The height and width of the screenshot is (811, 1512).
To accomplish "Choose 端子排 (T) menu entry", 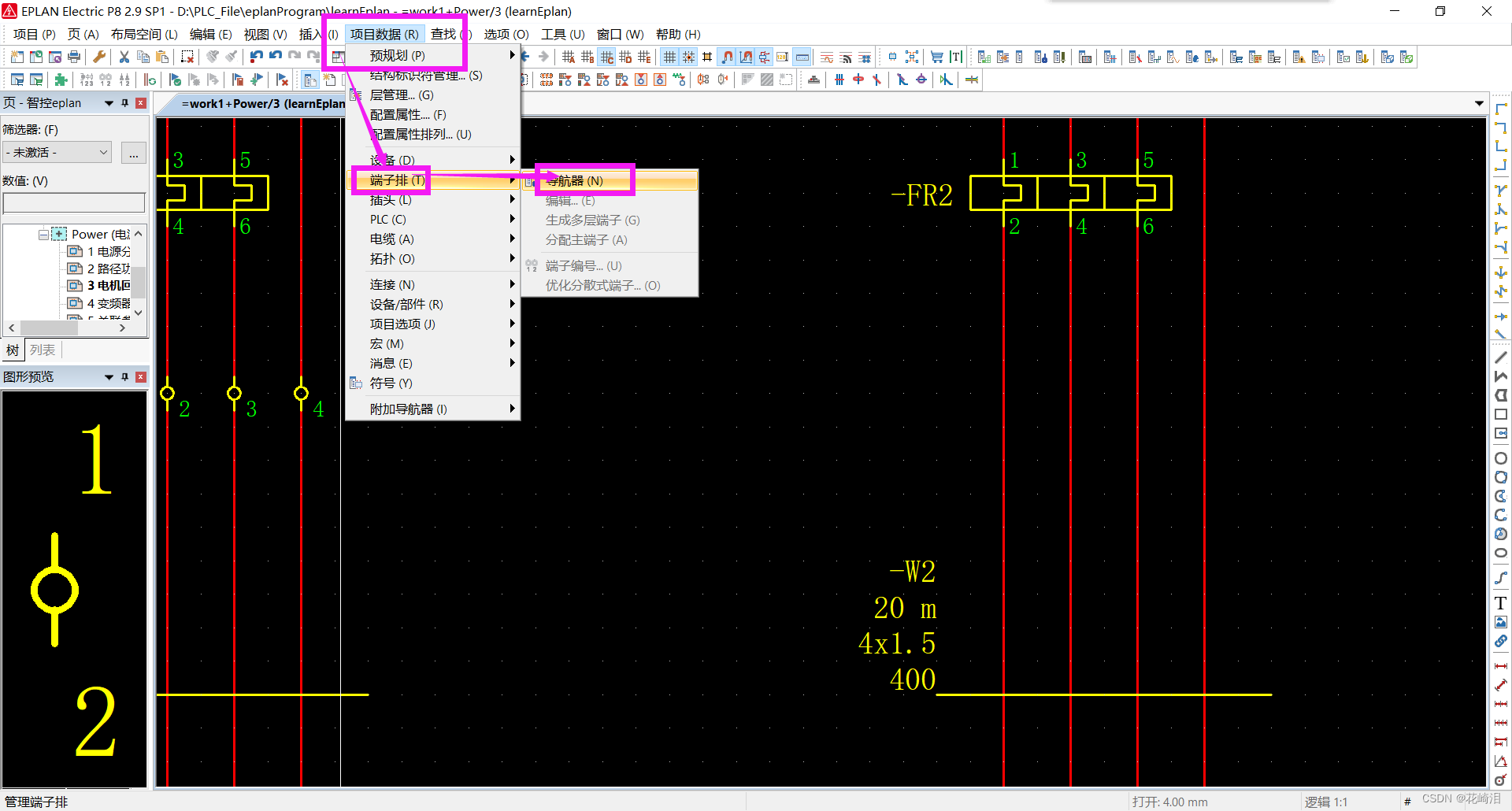I will pyautogui.click(x=432, y=180).
